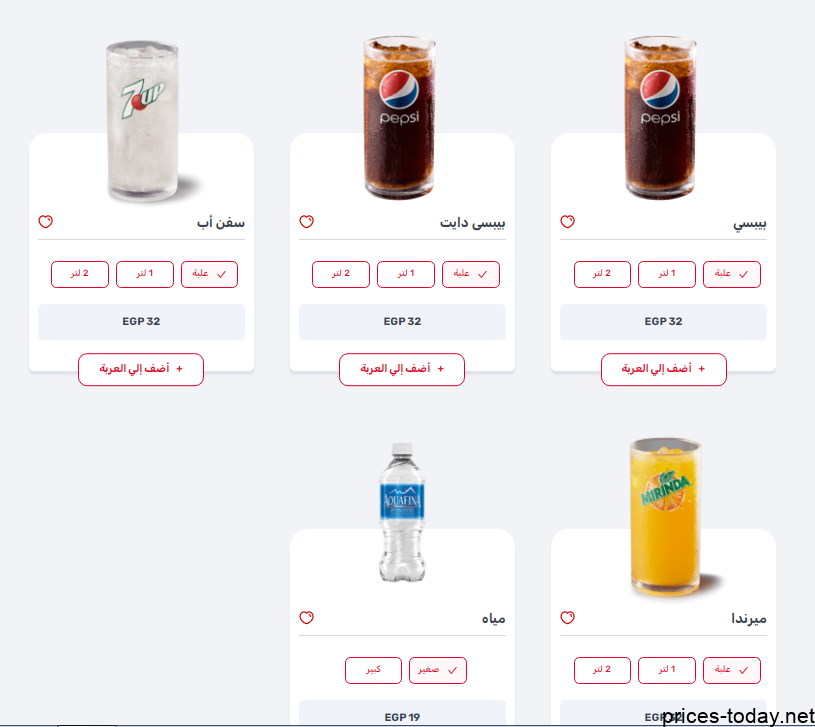Like the water item with heart icon

click(307, 618)
